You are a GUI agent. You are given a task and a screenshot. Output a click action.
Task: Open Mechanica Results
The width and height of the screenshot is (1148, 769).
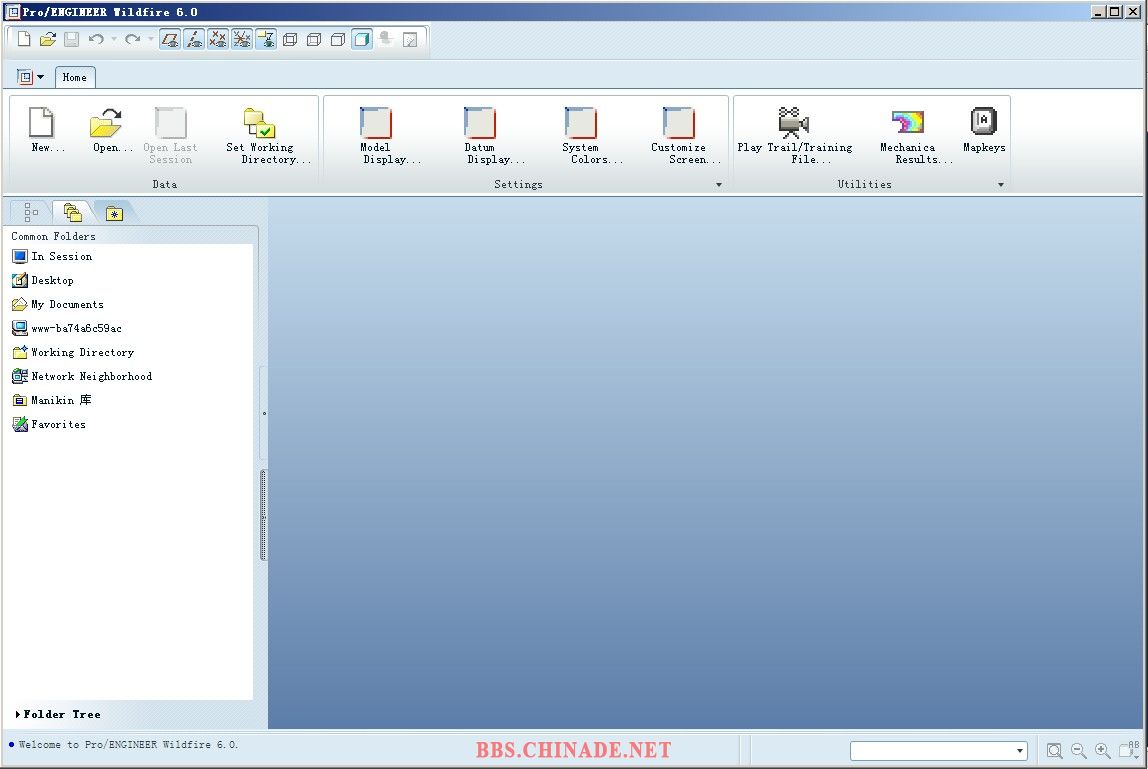916,135
